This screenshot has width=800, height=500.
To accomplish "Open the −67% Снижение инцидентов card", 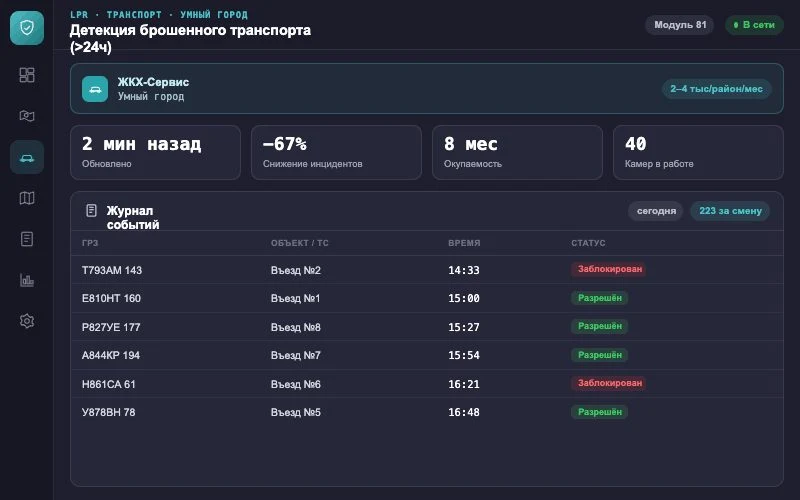I will click(x=336, y=152).
